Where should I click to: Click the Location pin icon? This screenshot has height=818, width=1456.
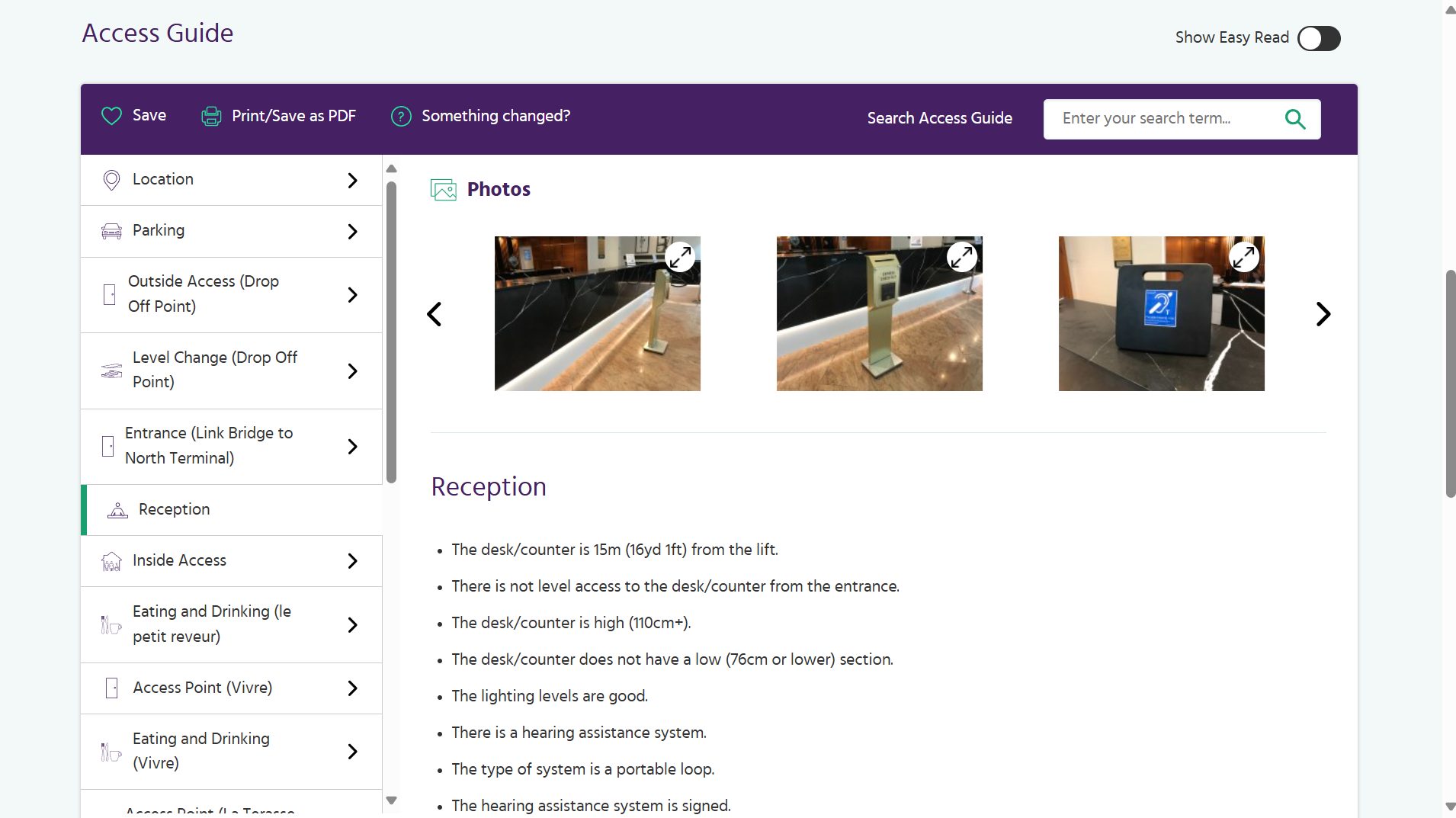click(111, 180)
